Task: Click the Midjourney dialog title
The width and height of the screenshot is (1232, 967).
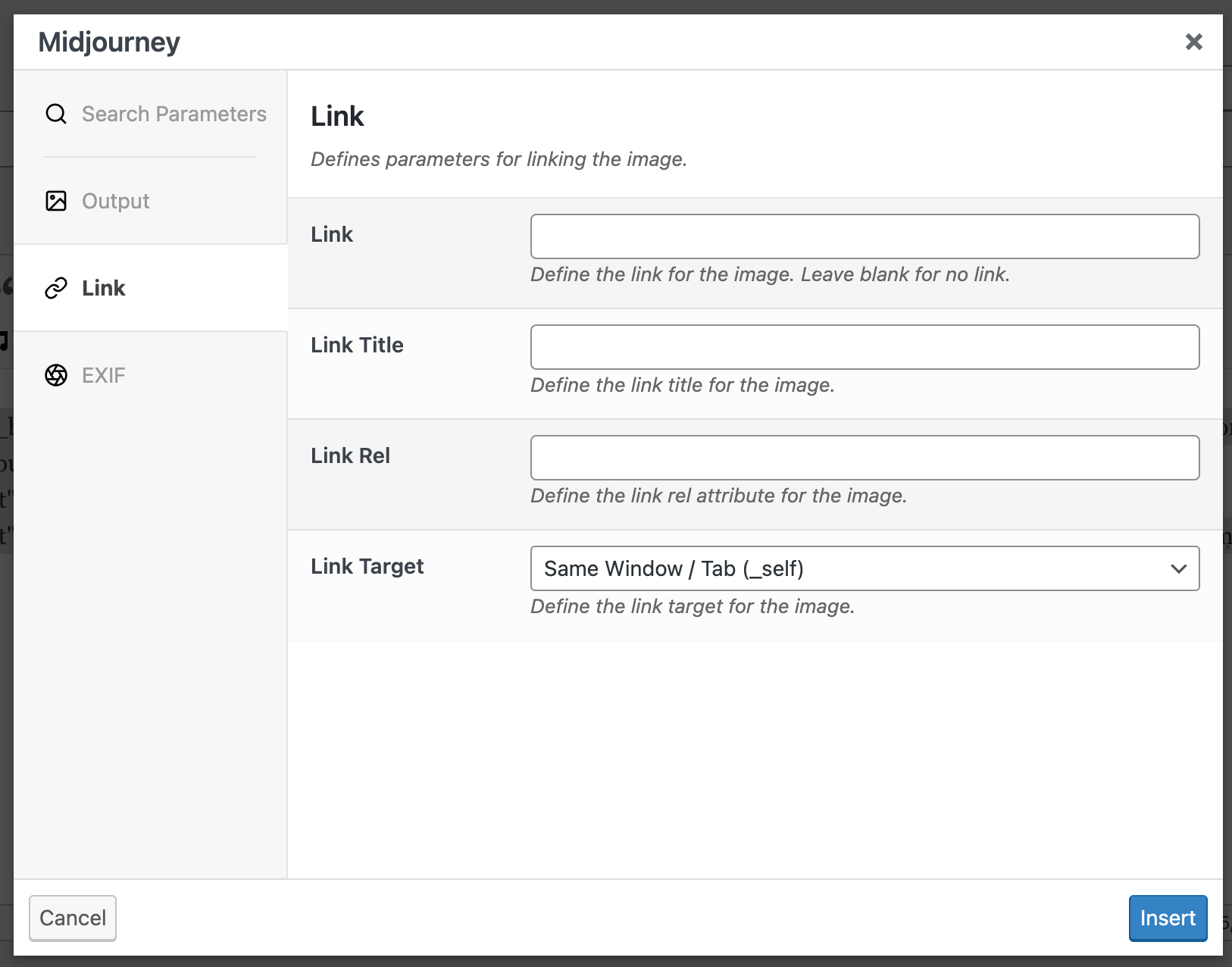Action: pyautogui.click(x=109, y=42)
